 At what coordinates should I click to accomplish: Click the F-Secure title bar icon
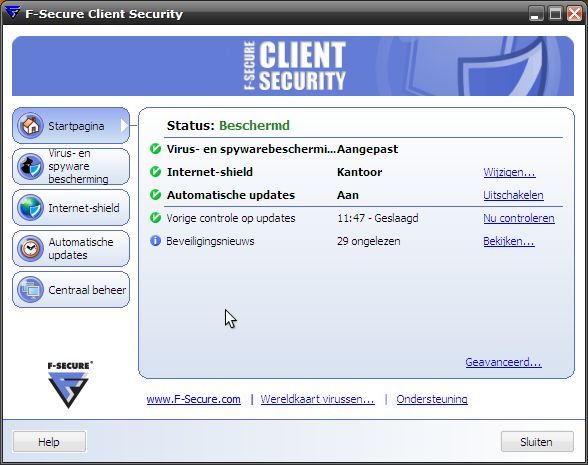pos(12,12)
